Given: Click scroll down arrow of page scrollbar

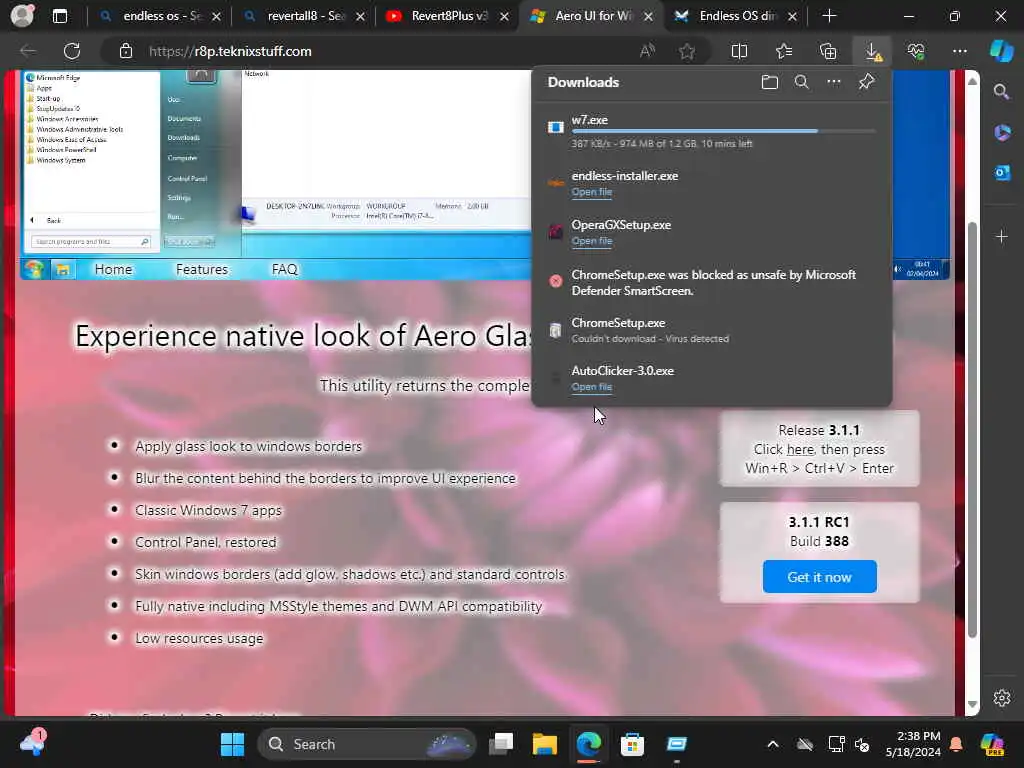Looking at the screenshot, I should [x=972, y=705].
